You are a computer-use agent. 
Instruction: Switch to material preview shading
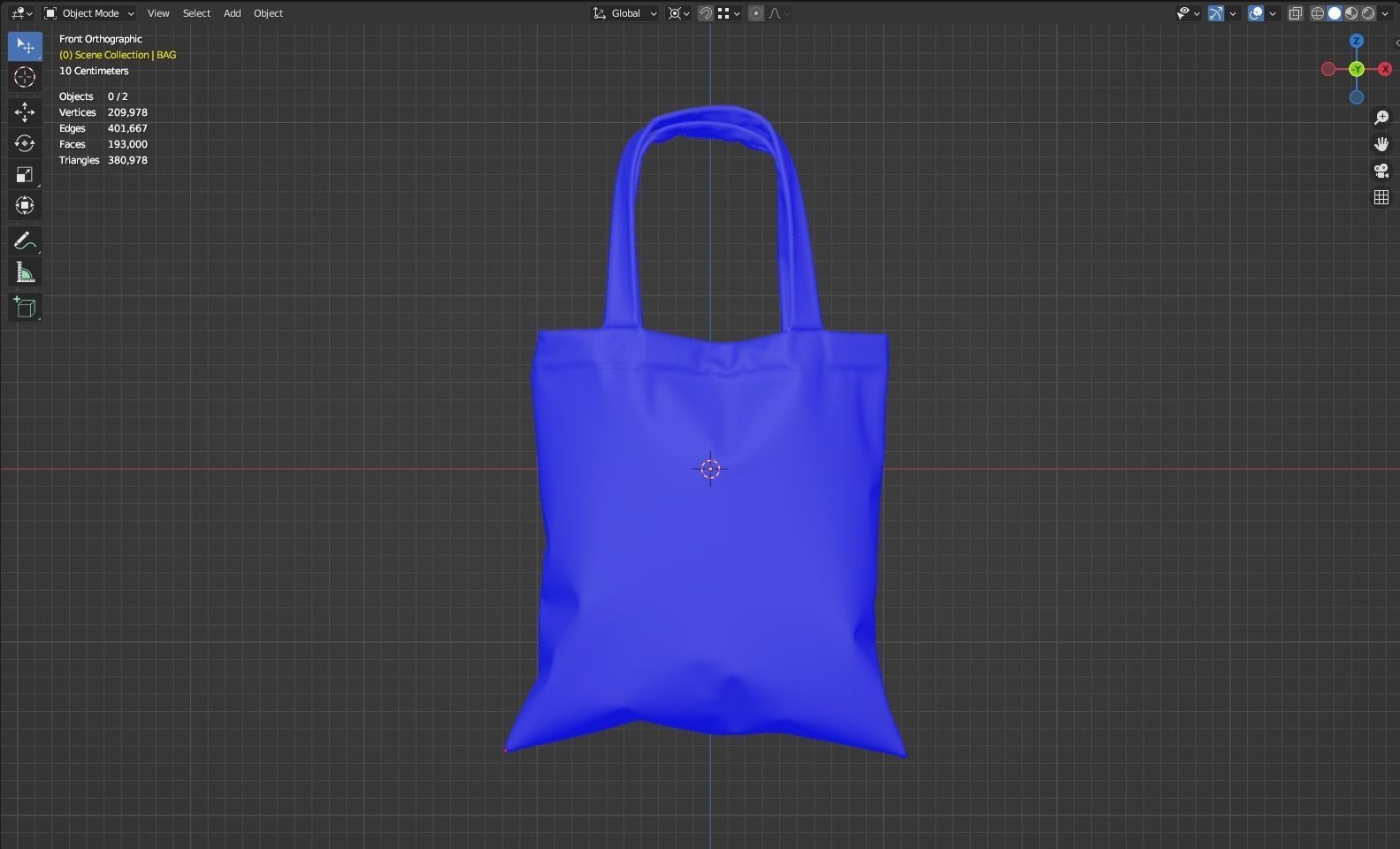(x=1351, y=13)
